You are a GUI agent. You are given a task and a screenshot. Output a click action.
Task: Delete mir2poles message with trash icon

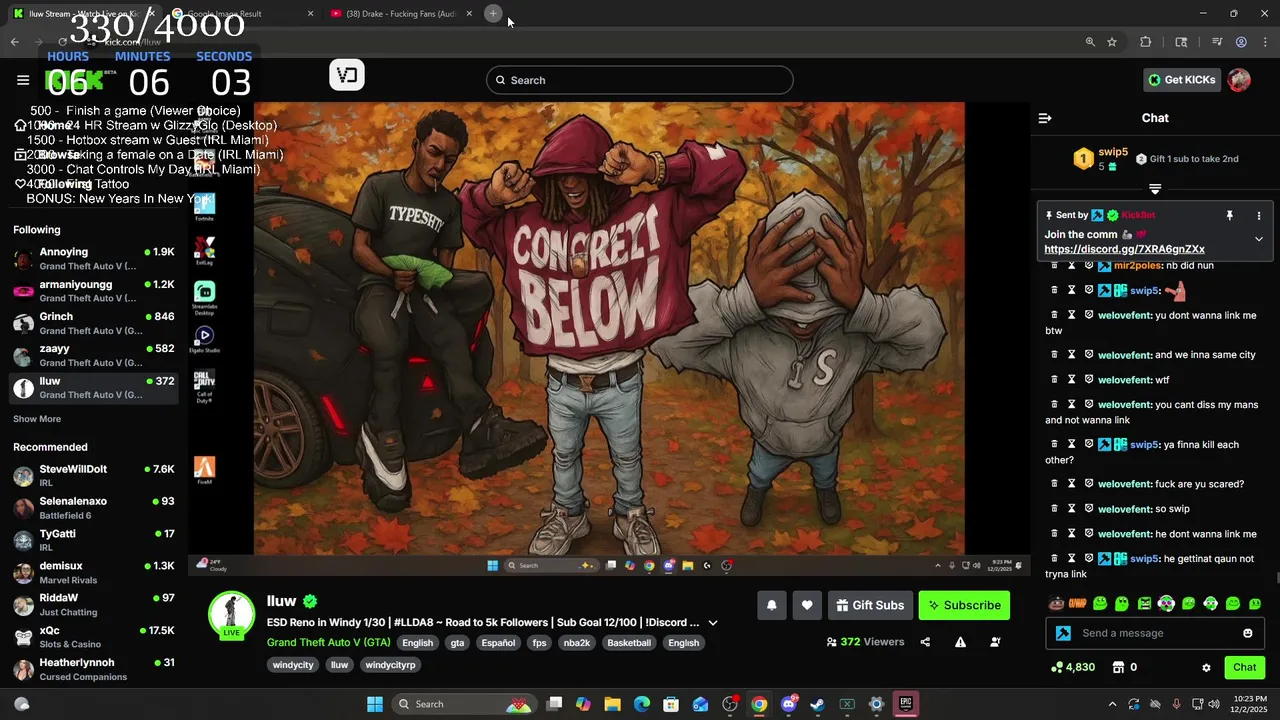1053,266
